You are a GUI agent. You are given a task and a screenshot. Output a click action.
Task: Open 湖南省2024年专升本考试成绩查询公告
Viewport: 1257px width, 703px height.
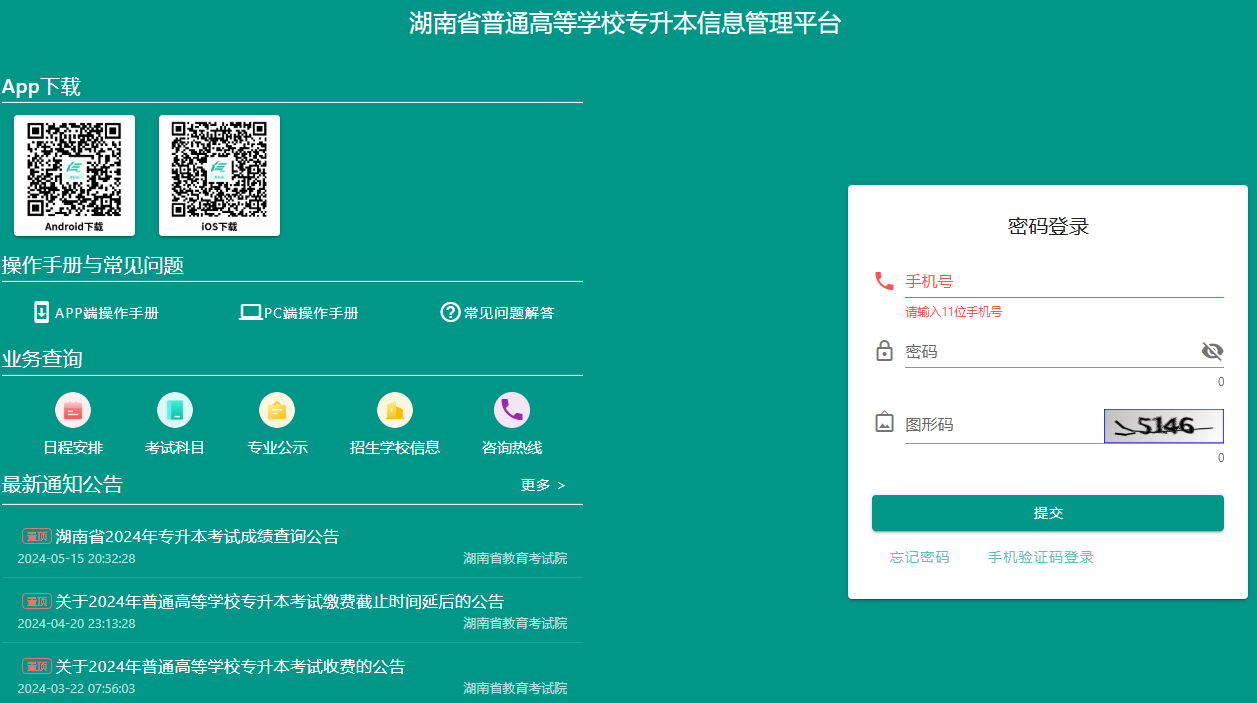[197, 537]
